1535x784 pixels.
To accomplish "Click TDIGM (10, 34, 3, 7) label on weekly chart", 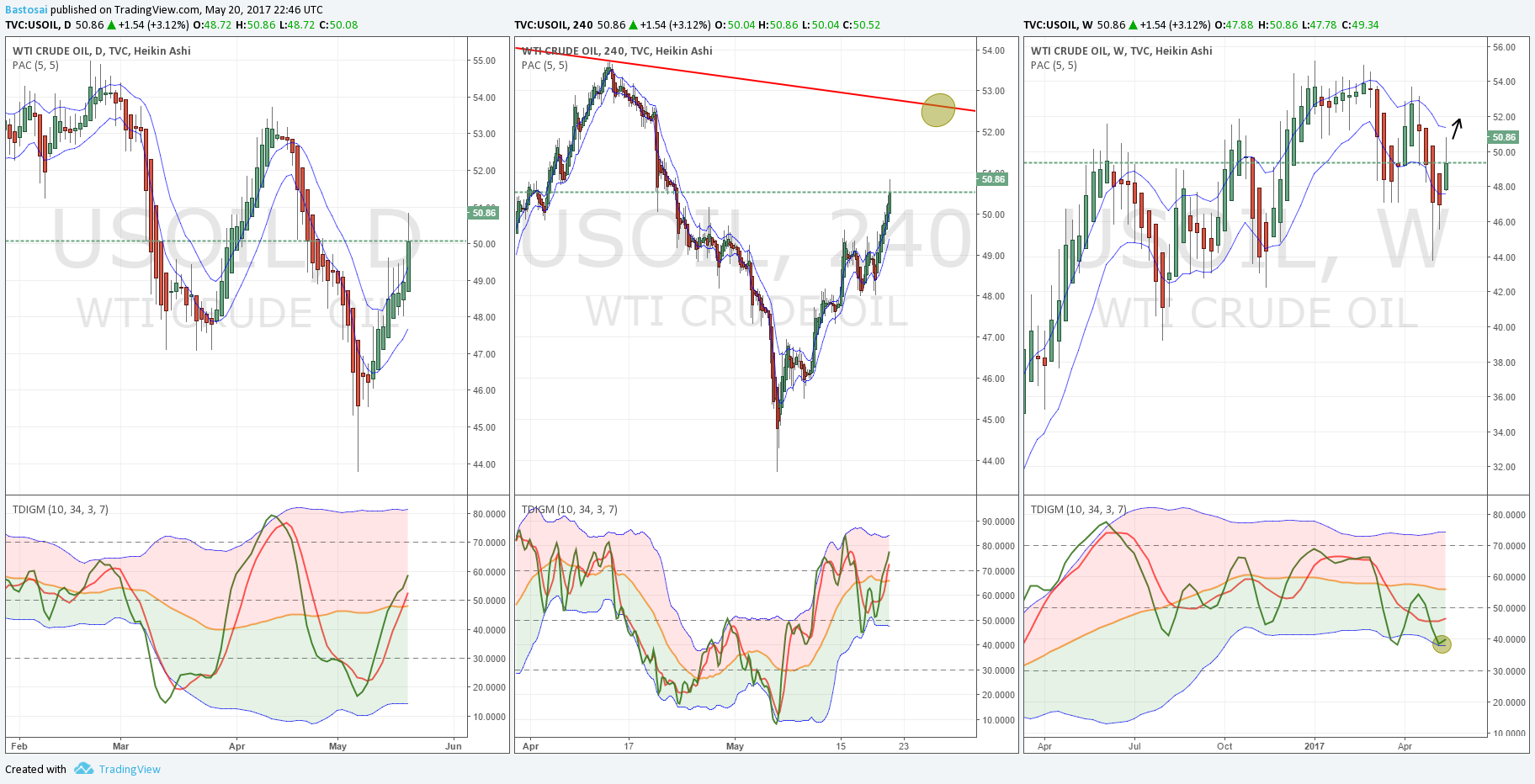I will (1079, 509).
